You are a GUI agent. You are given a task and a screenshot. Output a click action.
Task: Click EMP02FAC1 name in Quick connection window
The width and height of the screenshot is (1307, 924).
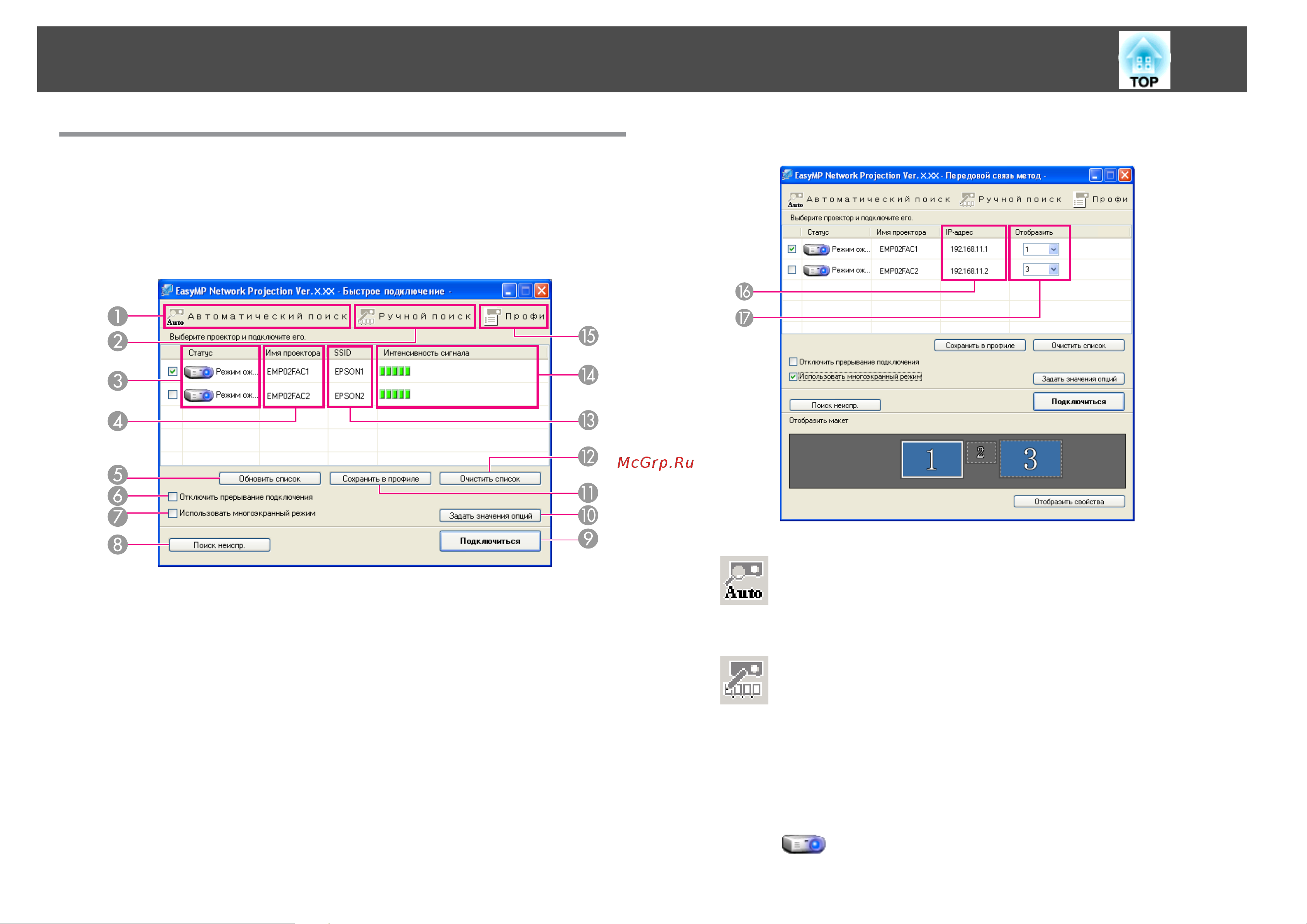[288, 372]
